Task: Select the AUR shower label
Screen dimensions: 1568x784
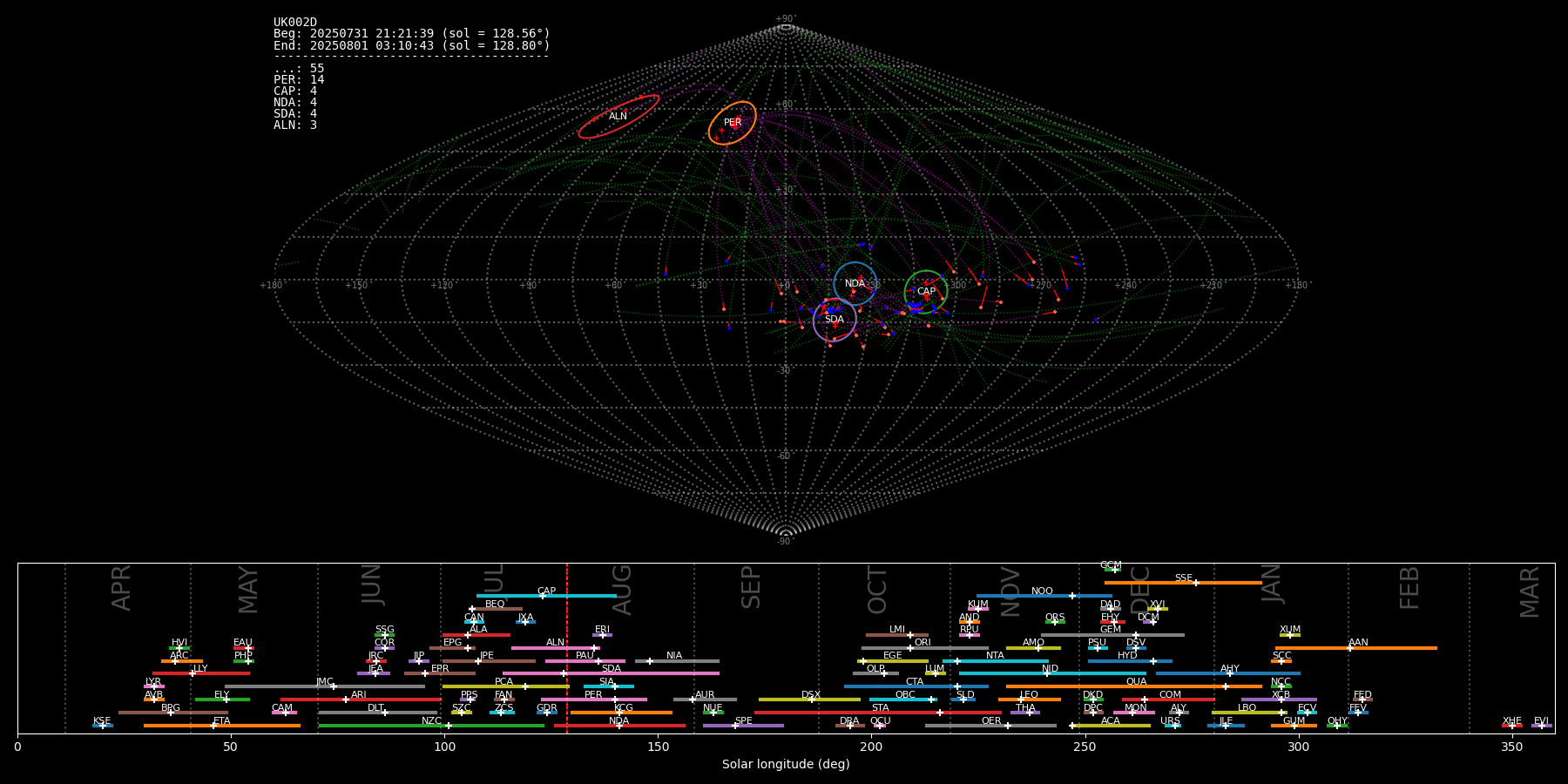Action: 705,694
